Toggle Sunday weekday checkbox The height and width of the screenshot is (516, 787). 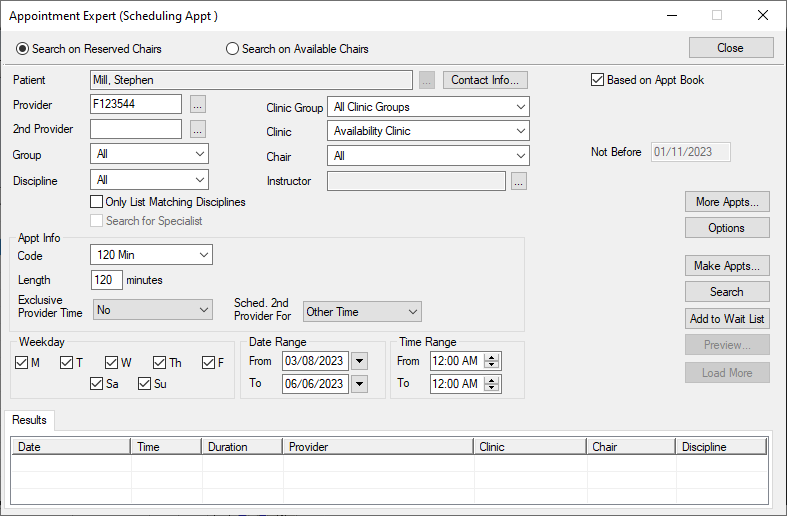145,383
